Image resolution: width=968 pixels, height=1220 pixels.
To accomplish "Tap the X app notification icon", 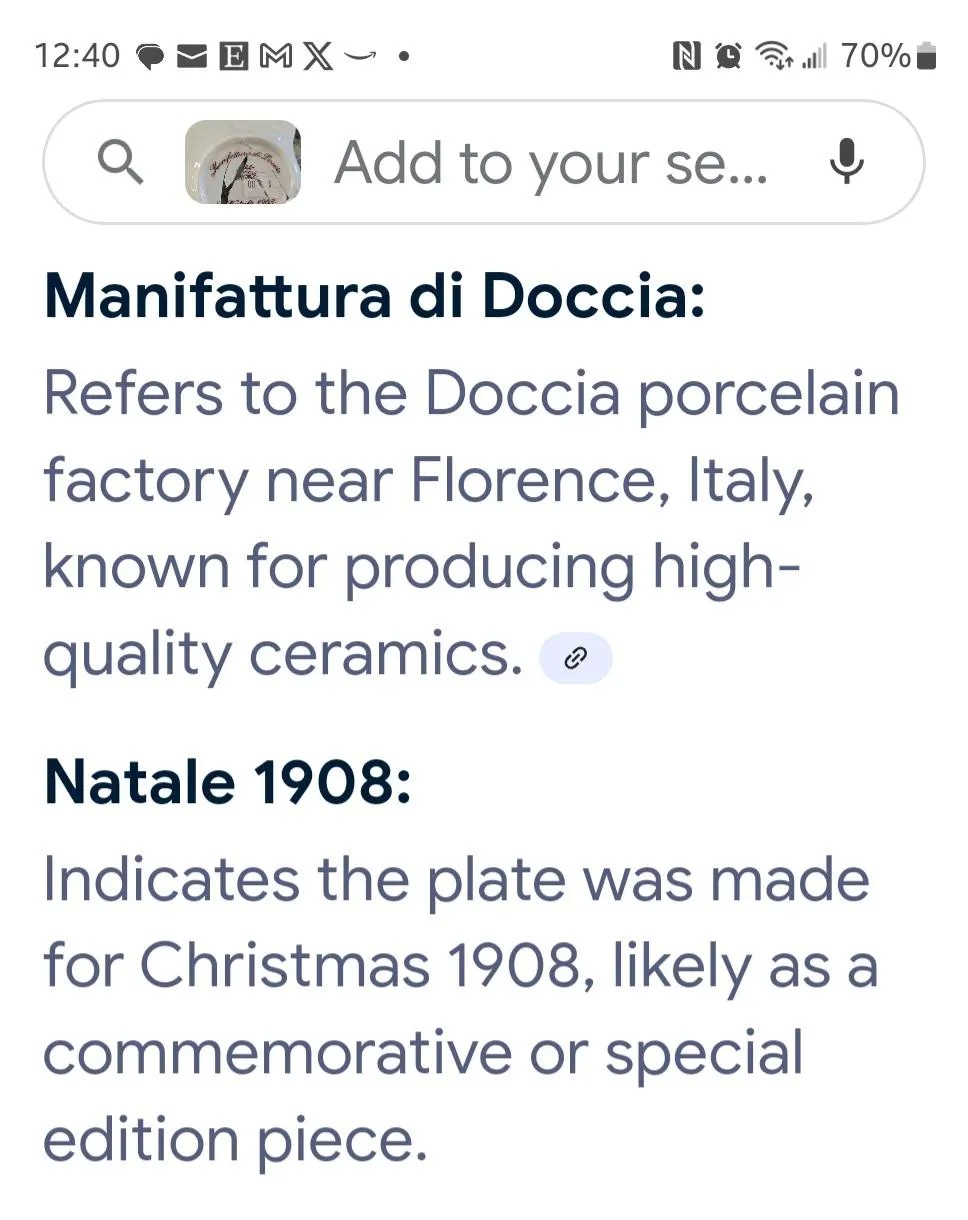I will point(317,56).
